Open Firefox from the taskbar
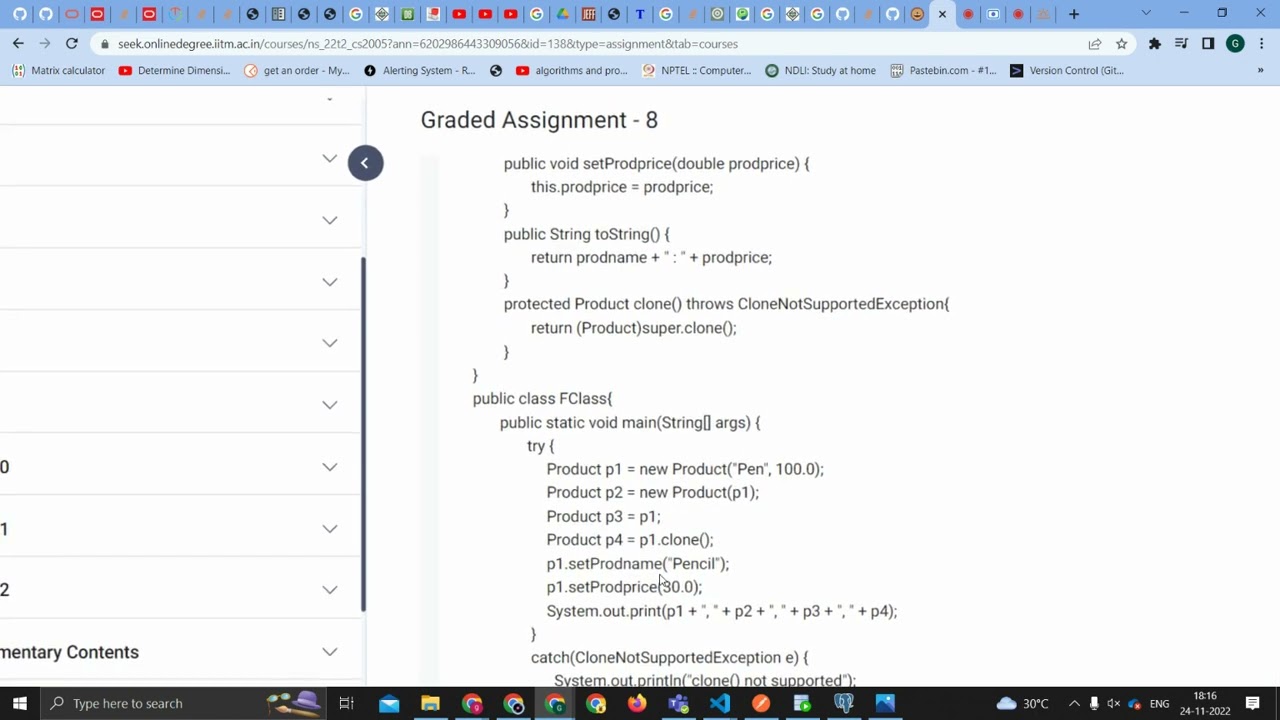Viewport: 1280px width, 720px height. (637, 703)
